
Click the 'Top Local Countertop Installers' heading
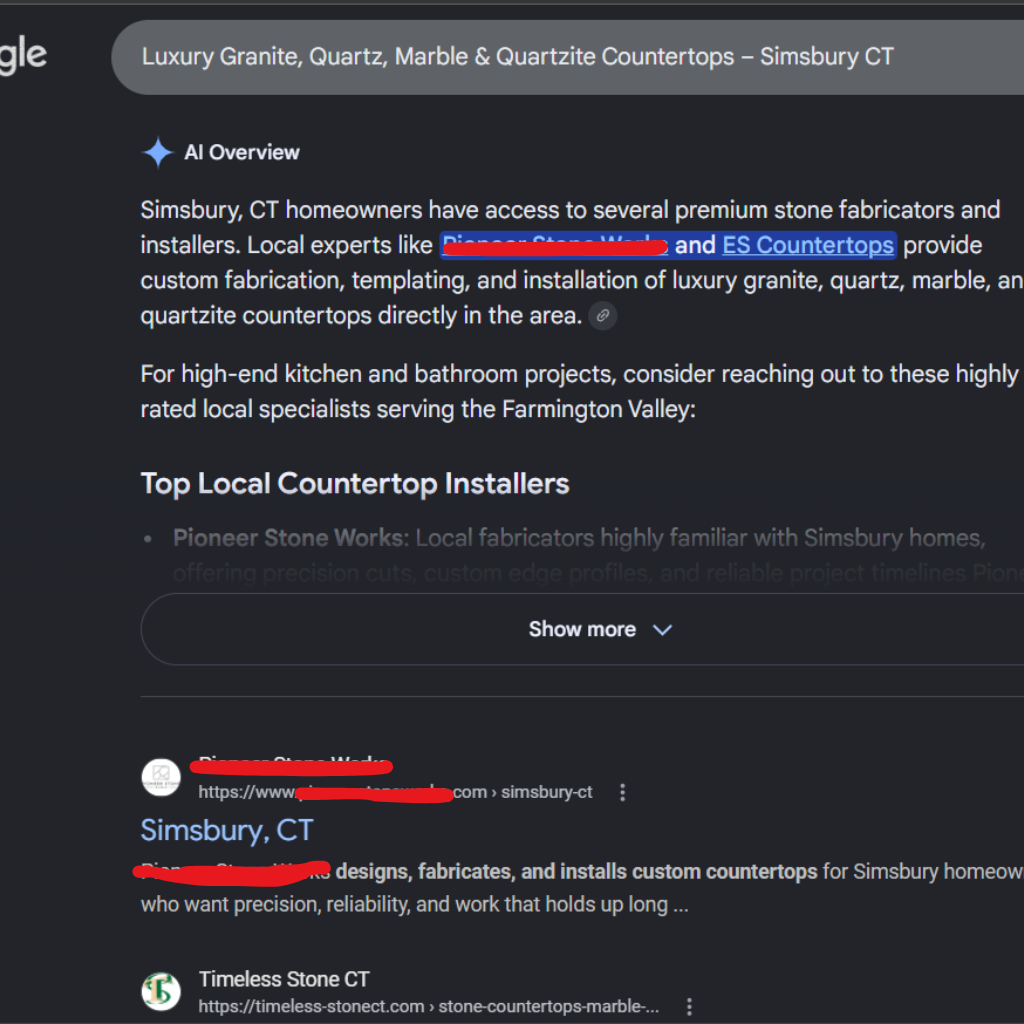point(355,484)
